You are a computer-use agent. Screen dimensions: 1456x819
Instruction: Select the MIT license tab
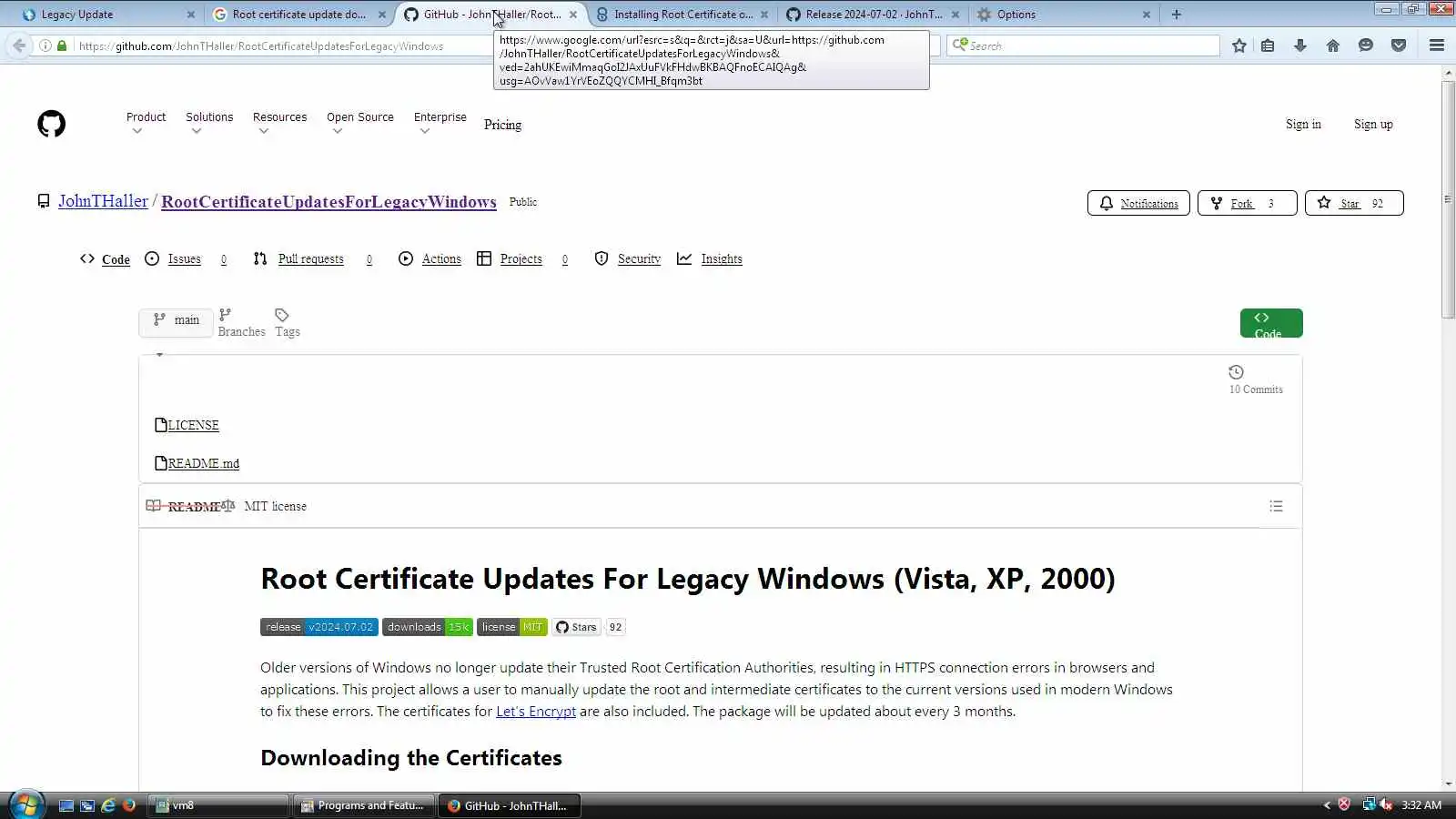(x=275, y=506)
